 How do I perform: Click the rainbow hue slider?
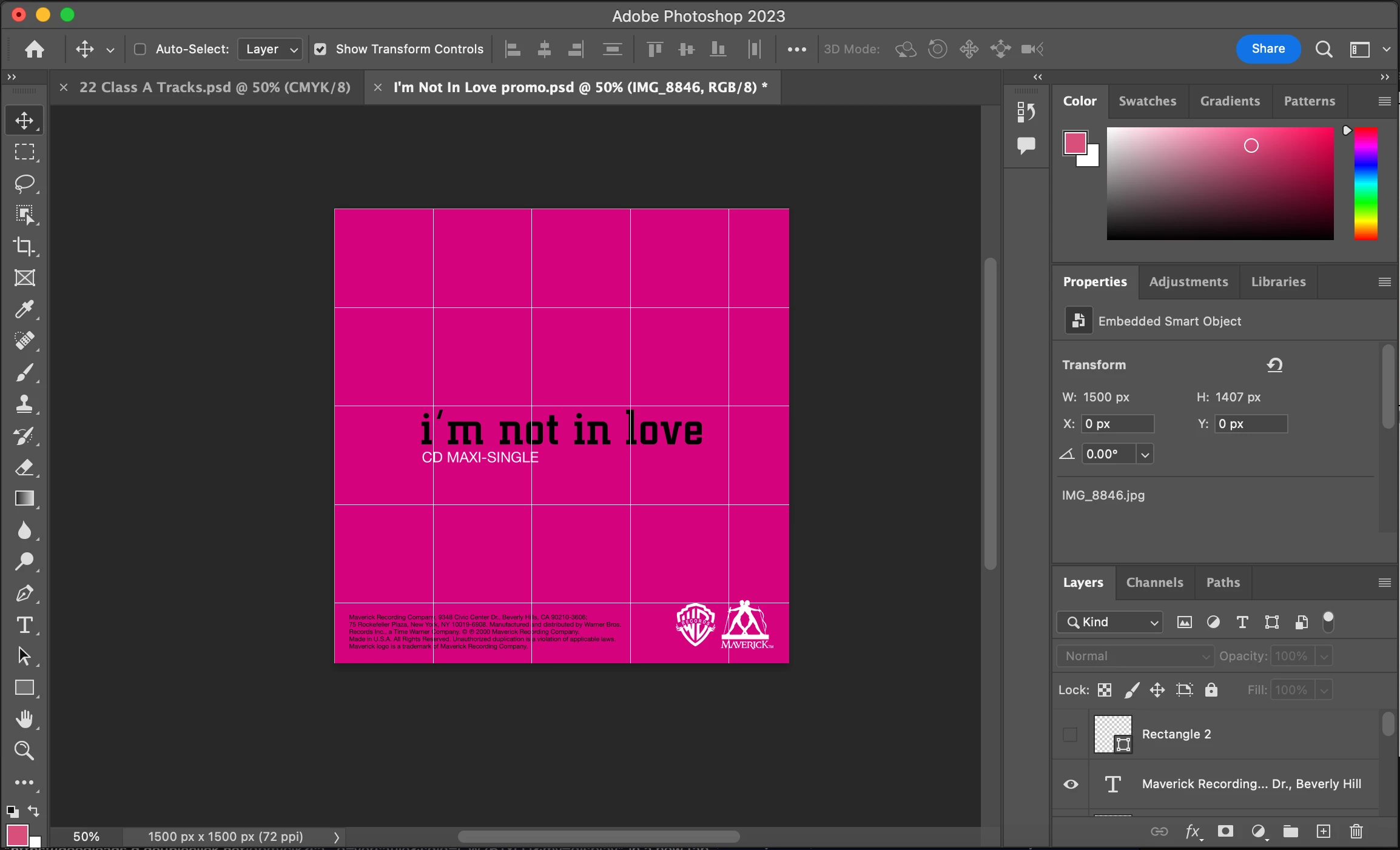[1365, 183]
